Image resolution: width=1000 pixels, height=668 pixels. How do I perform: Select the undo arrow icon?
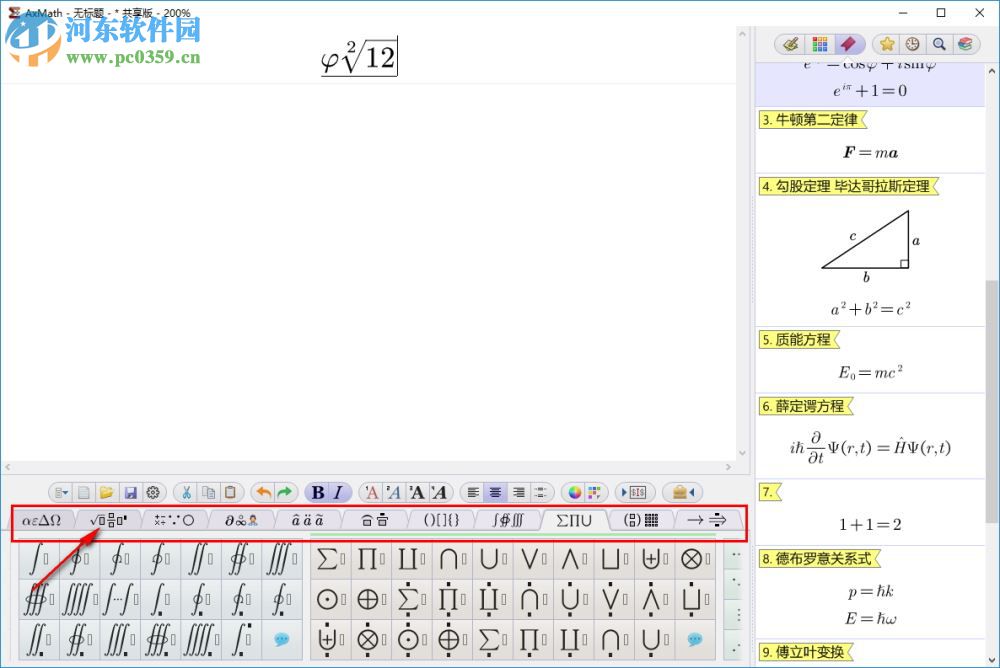point(266,492)
